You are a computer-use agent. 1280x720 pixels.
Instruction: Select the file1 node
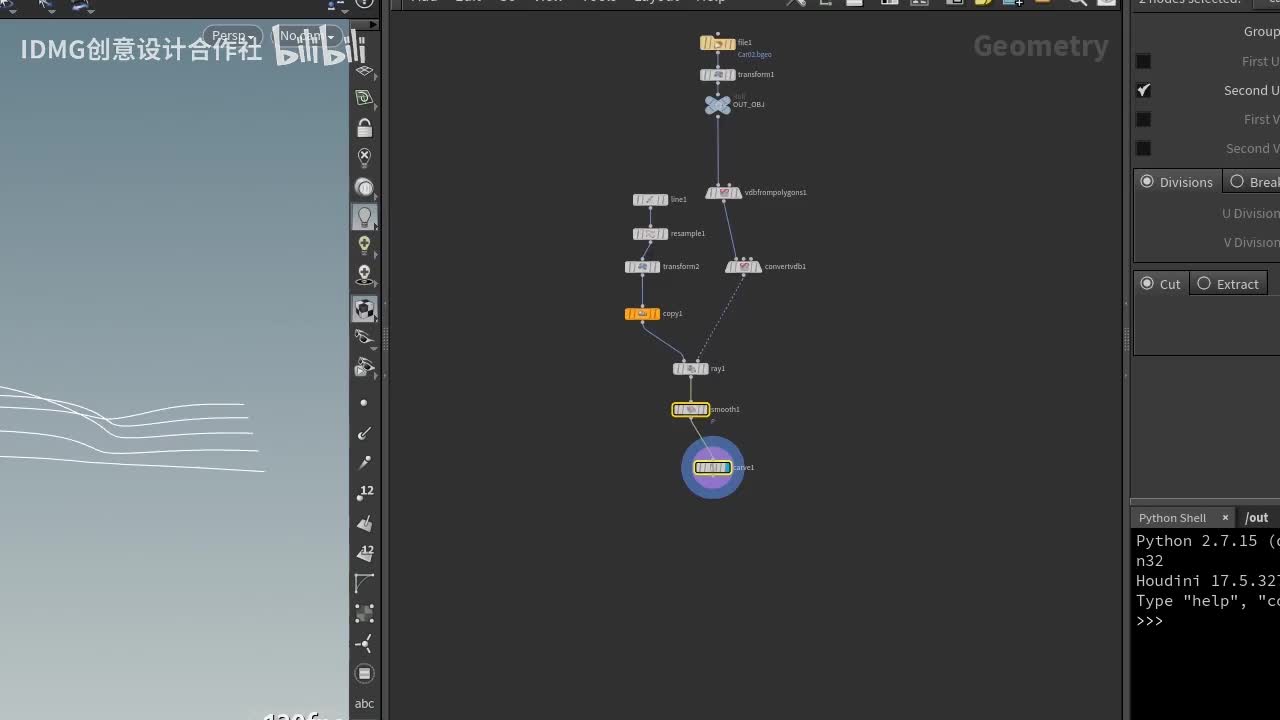pyautogui.click(x=718, y=43)
